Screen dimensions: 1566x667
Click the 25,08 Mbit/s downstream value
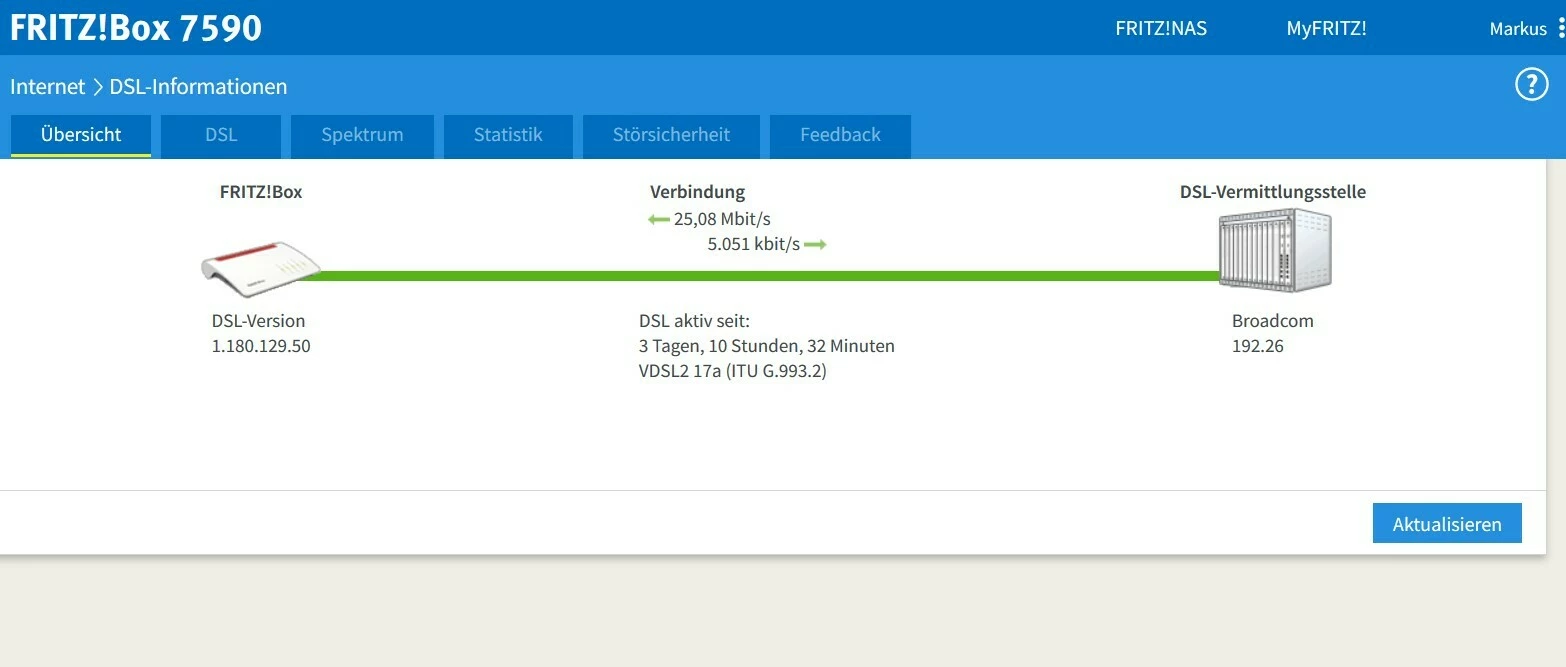point(722,219)
